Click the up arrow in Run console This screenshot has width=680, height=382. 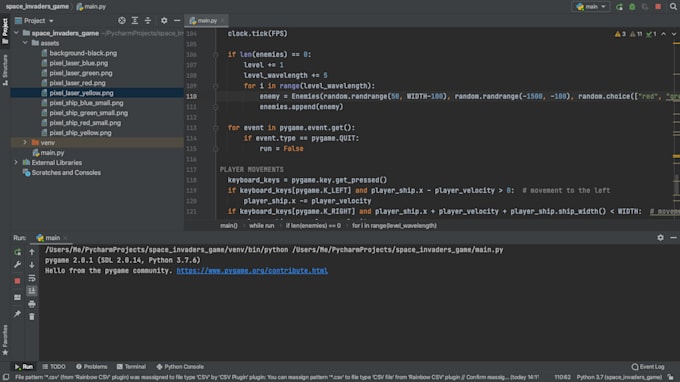(x=32, y=252)
